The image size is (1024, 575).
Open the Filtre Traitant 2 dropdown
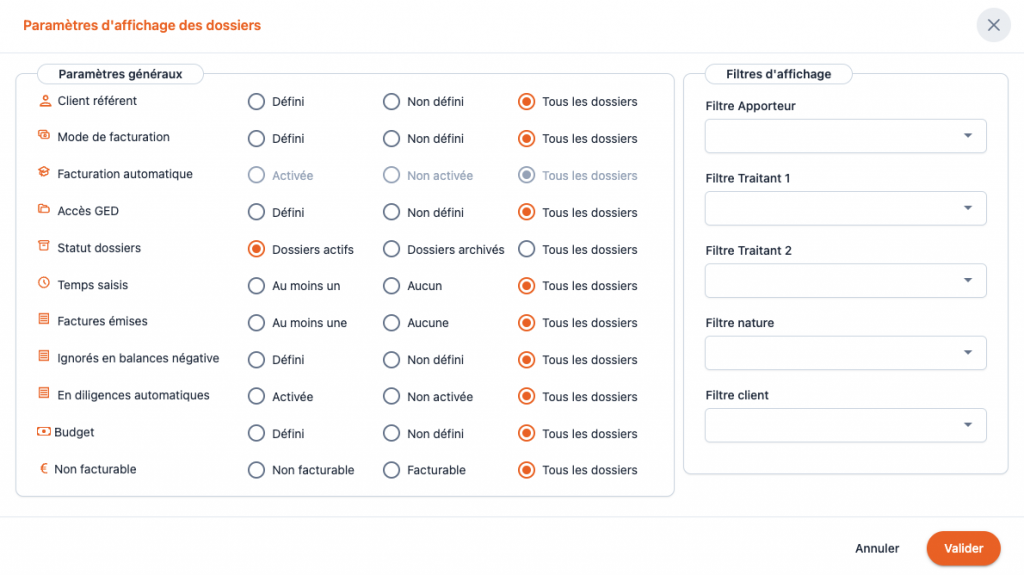pyautogui.click(x=845, y=281)
